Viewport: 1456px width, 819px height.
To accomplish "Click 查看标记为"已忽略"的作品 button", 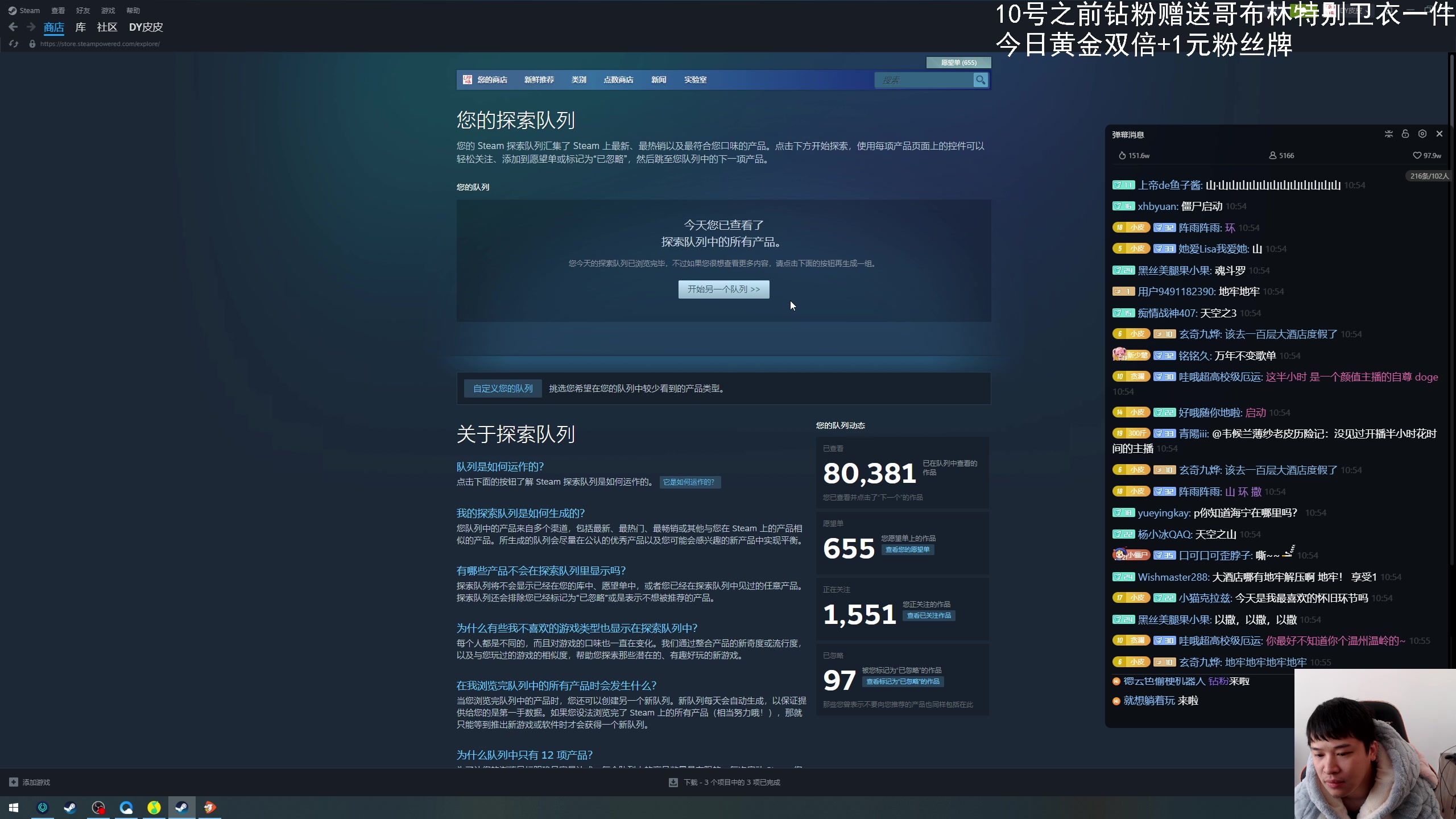I will coord(903,681).
